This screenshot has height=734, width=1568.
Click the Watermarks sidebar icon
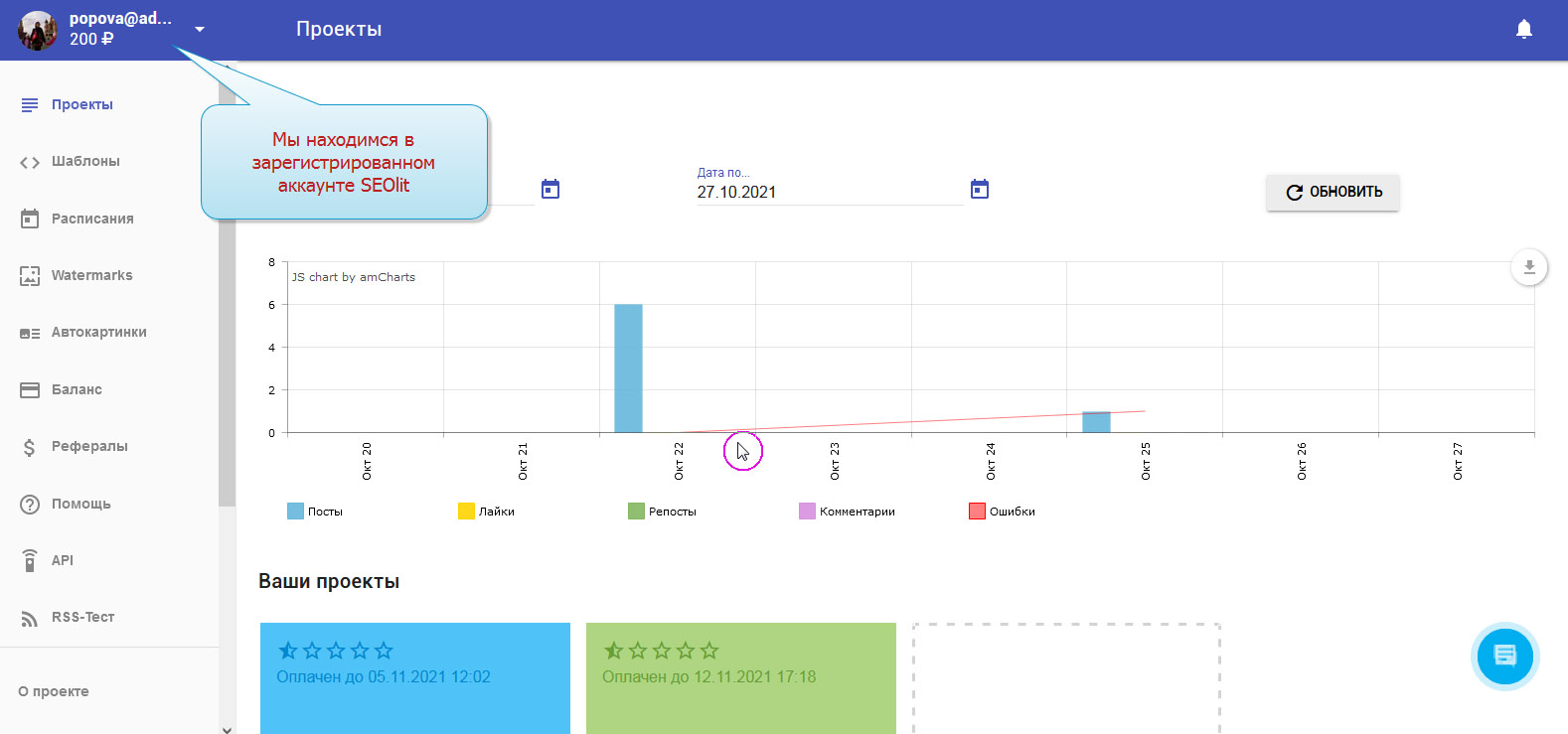[30, 276]
